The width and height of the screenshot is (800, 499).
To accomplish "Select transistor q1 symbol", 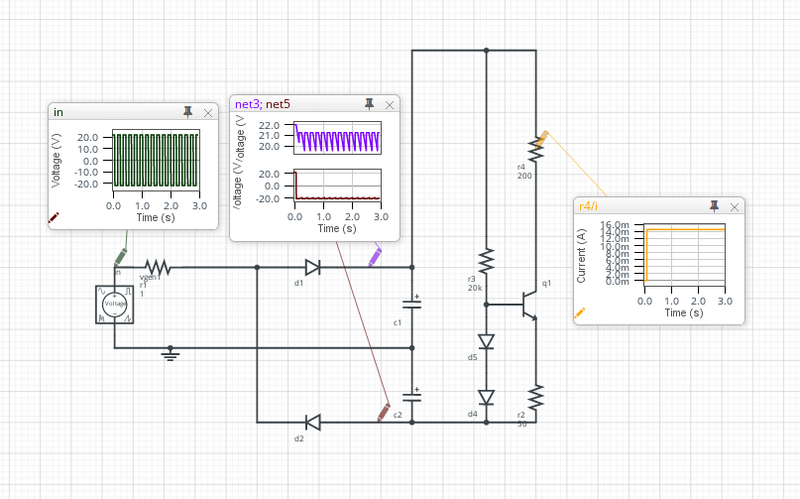I will tap(530, 305).
